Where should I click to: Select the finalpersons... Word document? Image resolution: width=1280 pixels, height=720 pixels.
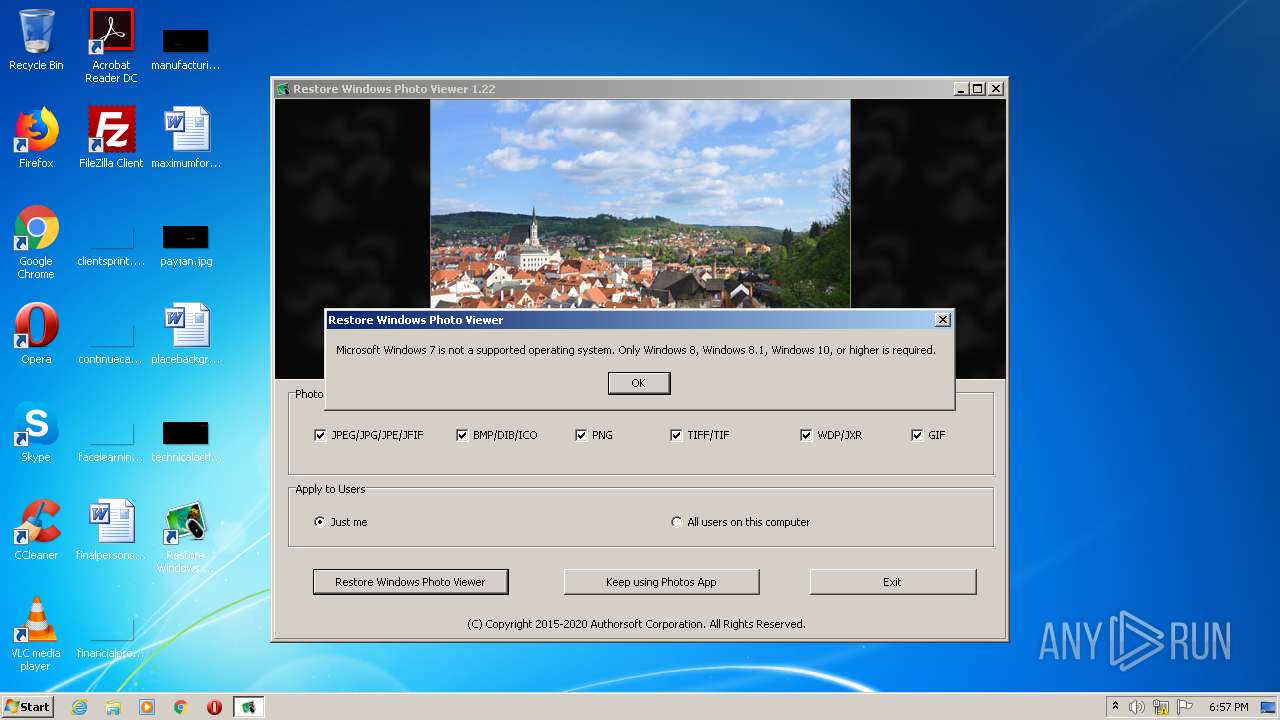[x=111, y=530]
